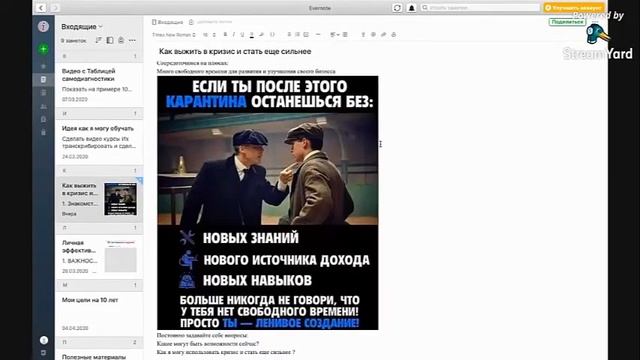This screenshot has width=640, height=360.
Task: Click the Личная эффектив note thumbnail
Action: (120, 256)
